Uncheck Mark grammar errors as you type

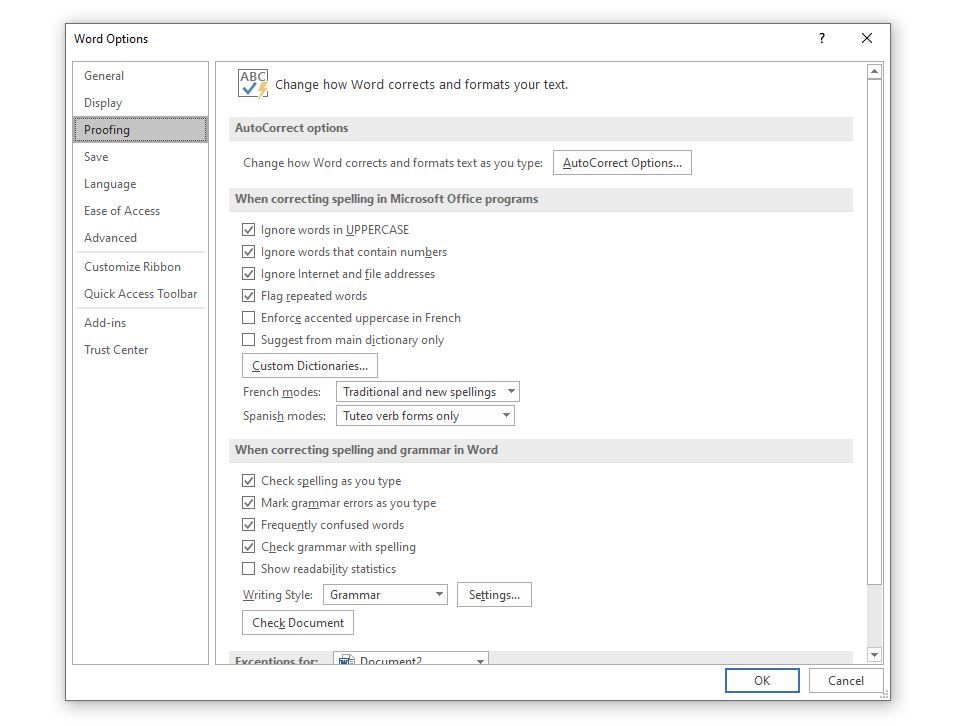[249, 502]
